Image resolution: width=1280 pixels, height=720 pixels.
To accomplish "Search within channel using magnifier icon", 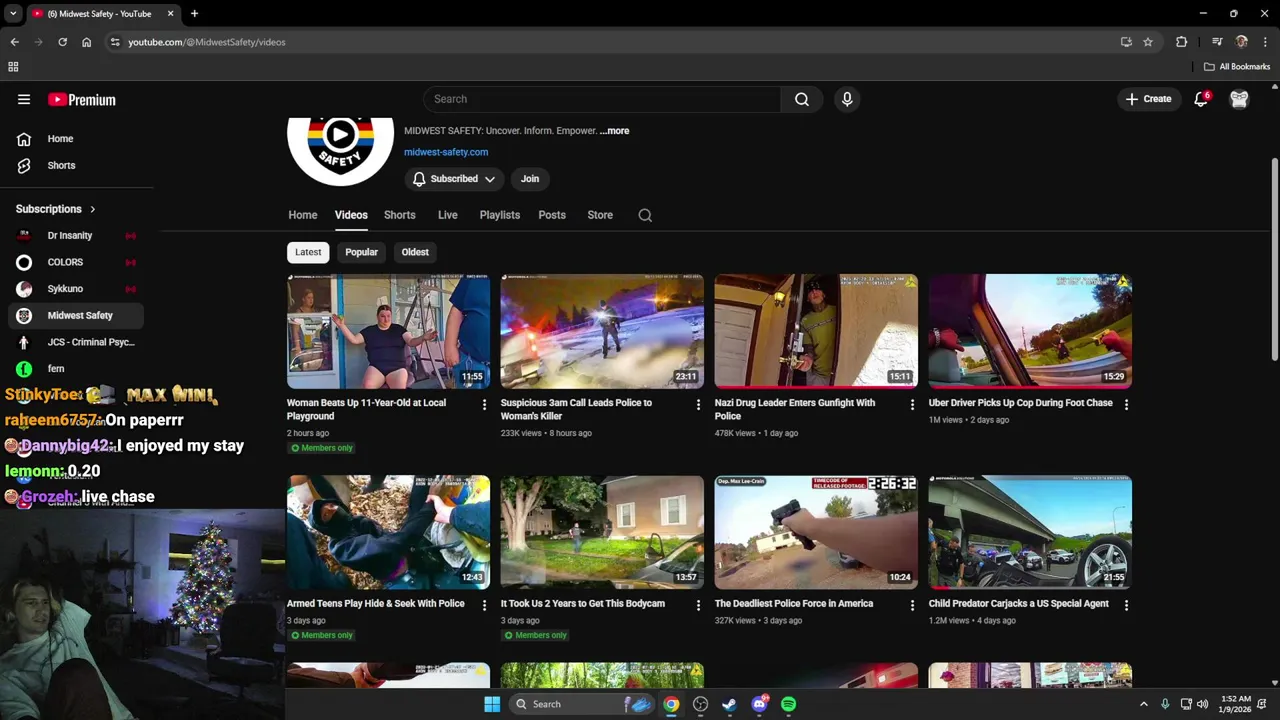I will (x=645, y=215).
